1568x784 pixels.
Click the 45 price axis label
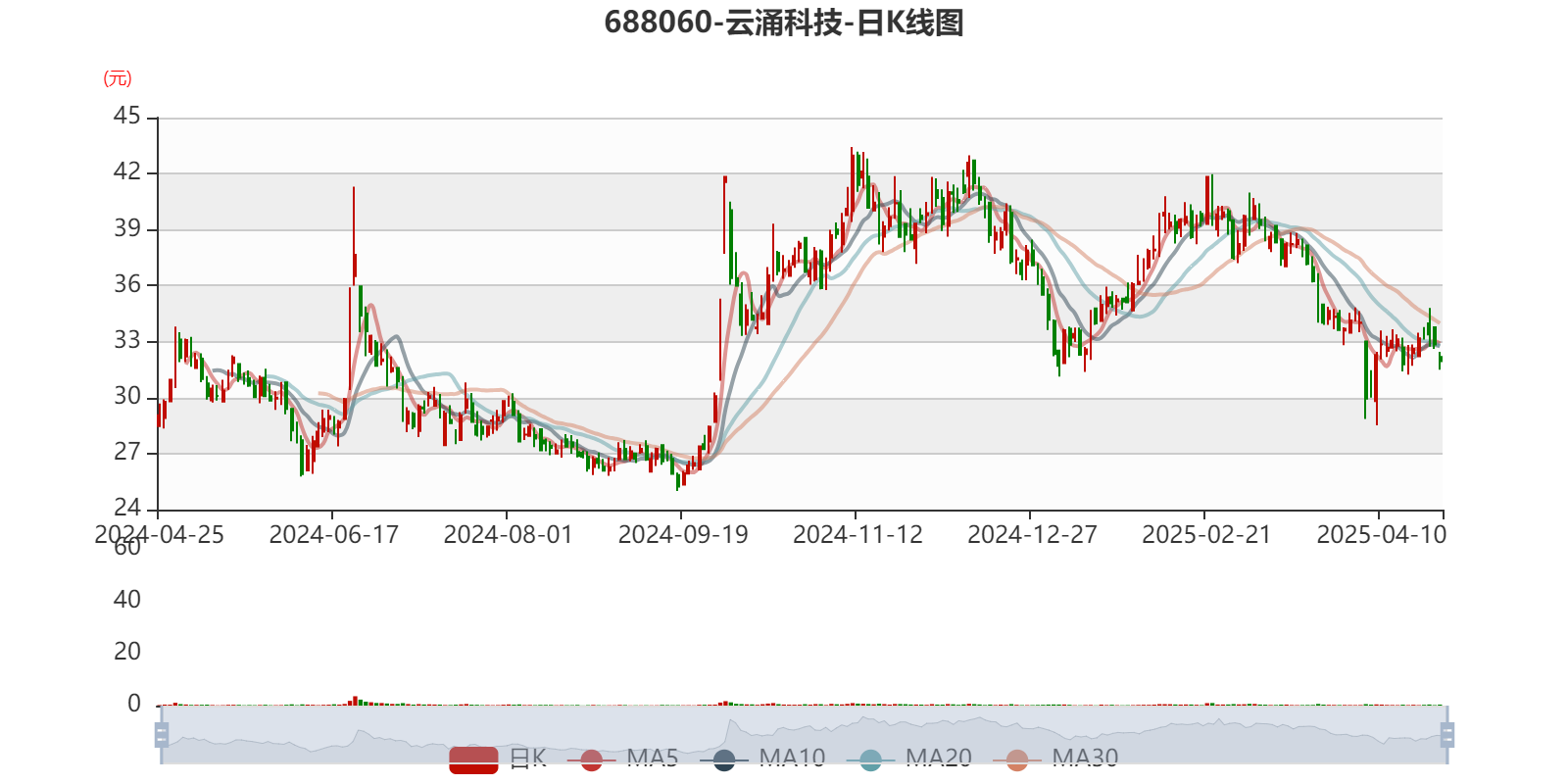coord(127,117)
